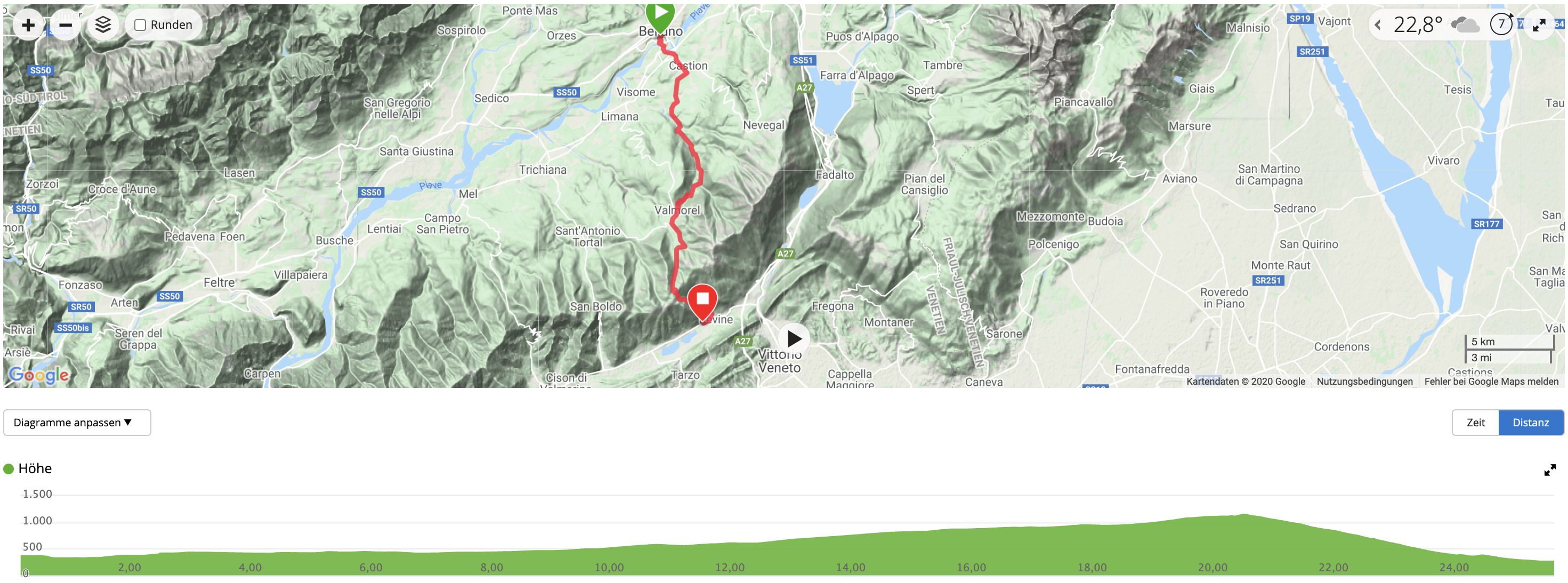
Task: Expand the Höhe chart to fullscreen
Action: click(x=1550, y=470)
